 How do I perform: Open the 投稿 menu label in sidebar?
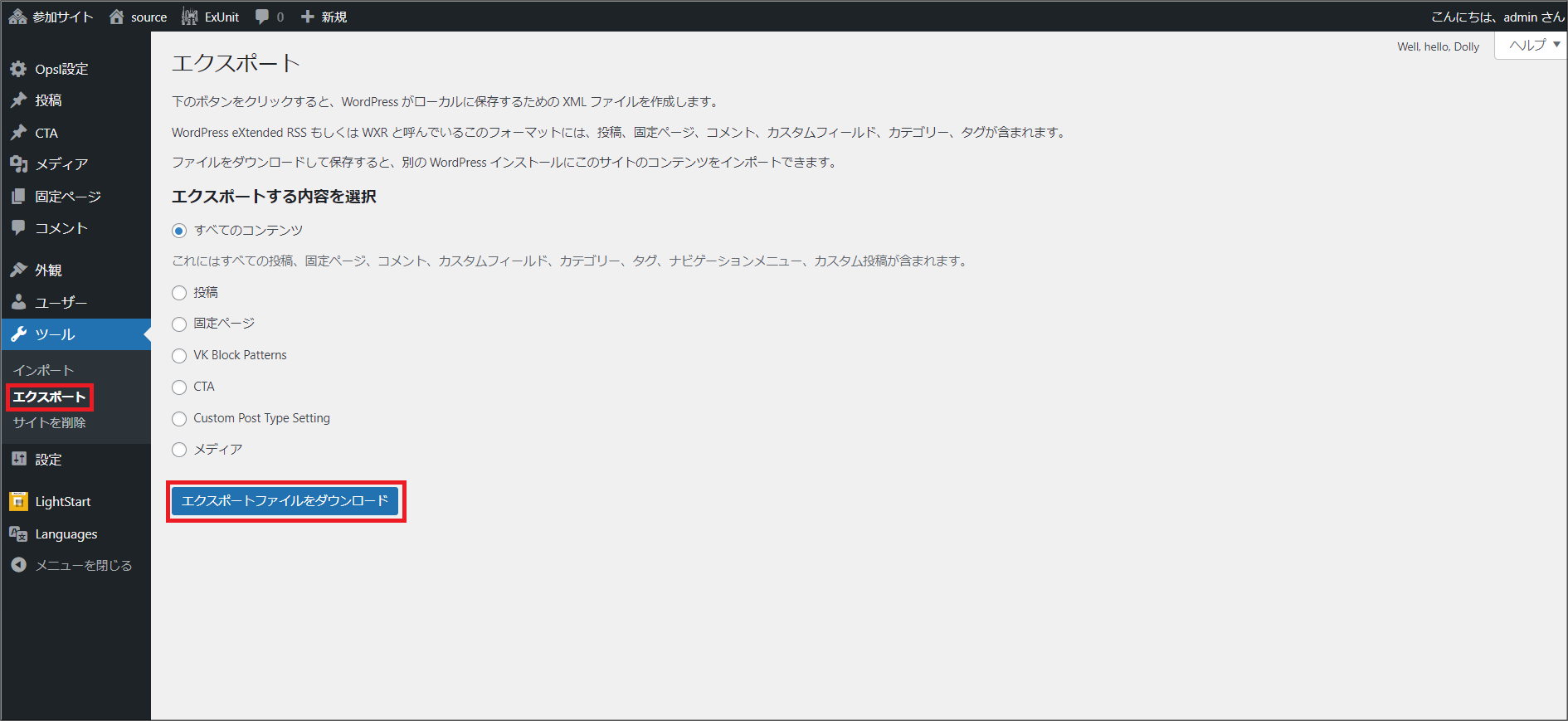point(48,100)
